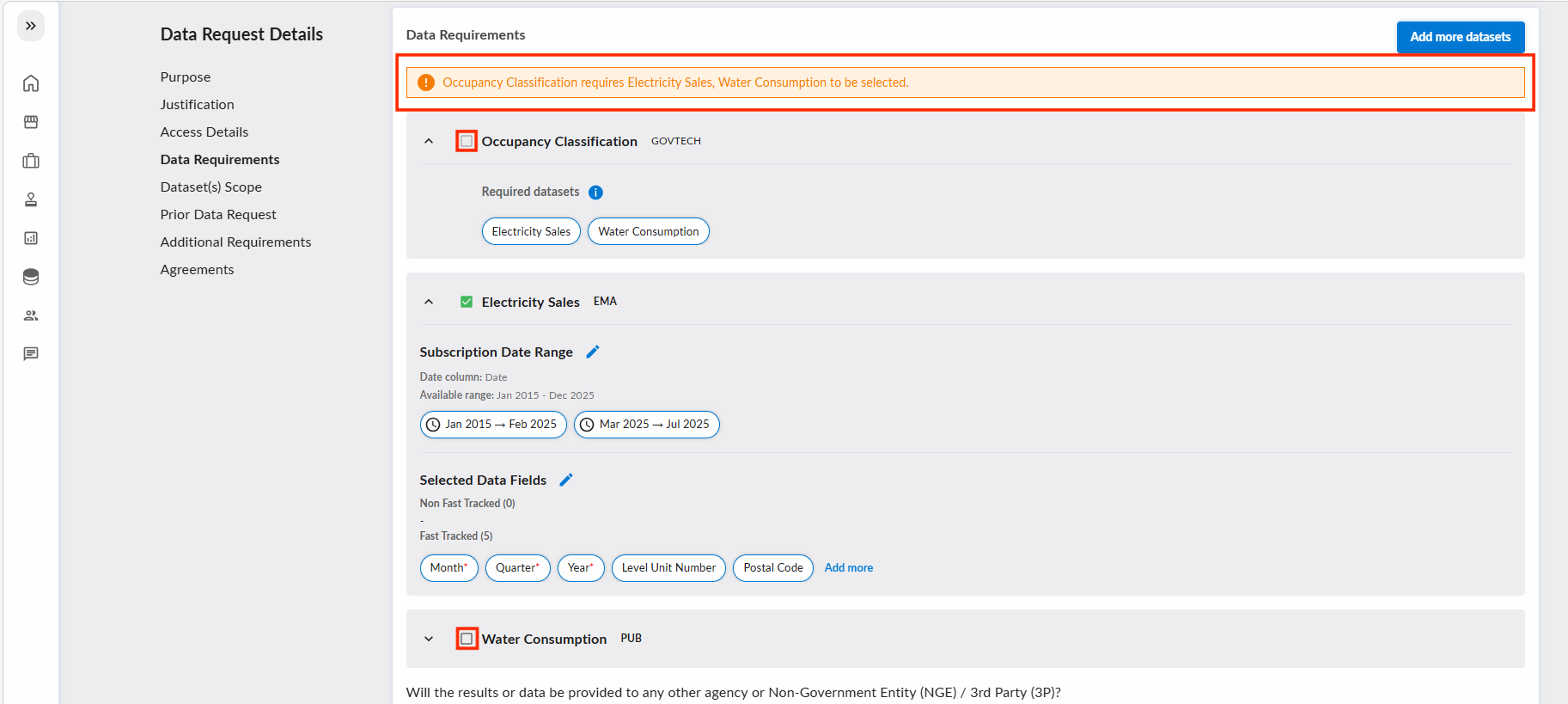Navigate to Purpose section
Screen dimensions: 1568x704
pos(186,77)
